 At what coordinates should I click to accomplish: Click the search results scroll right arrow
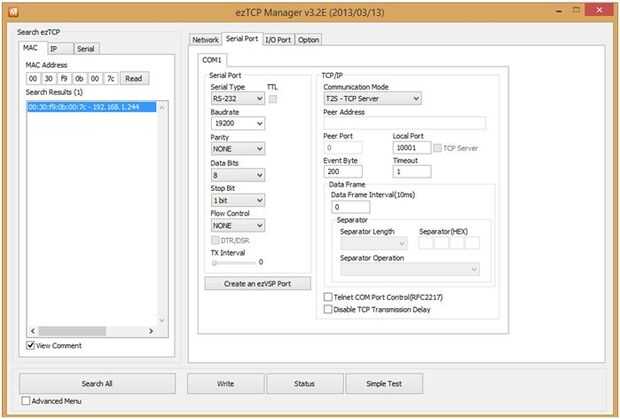point(151,331)
